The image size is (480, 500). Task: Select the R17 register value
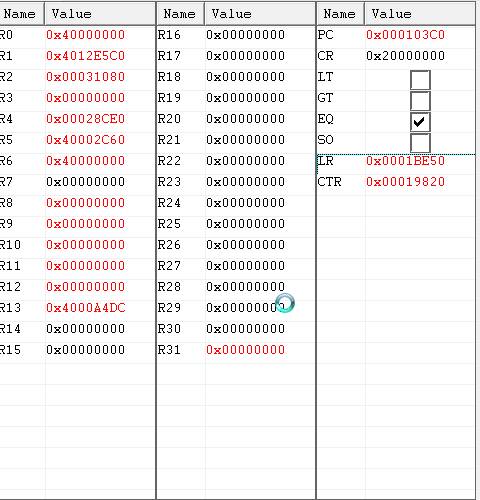click(246, 56)
